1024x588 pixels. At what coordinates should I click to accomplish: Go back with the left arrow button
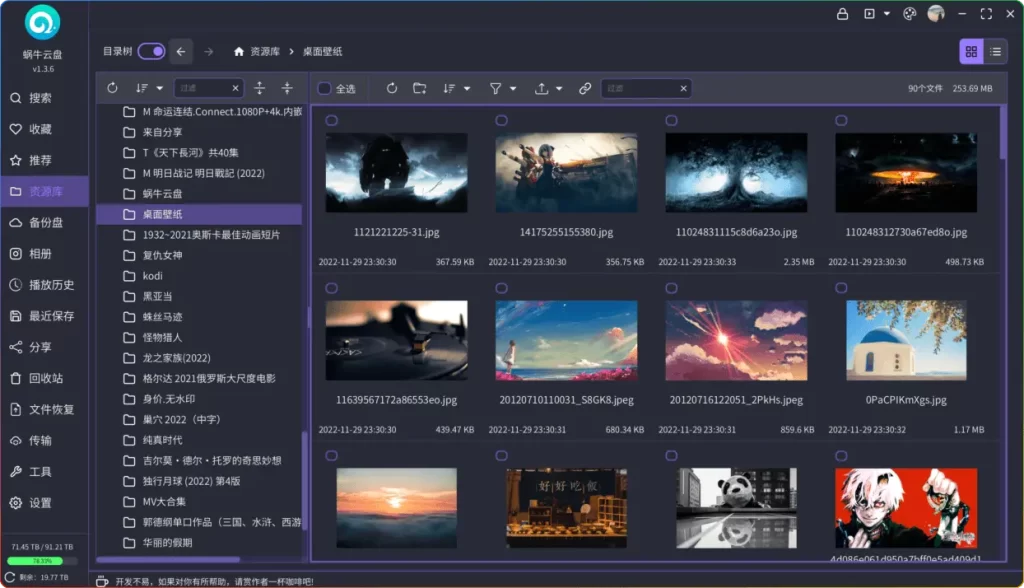(181, 52)
